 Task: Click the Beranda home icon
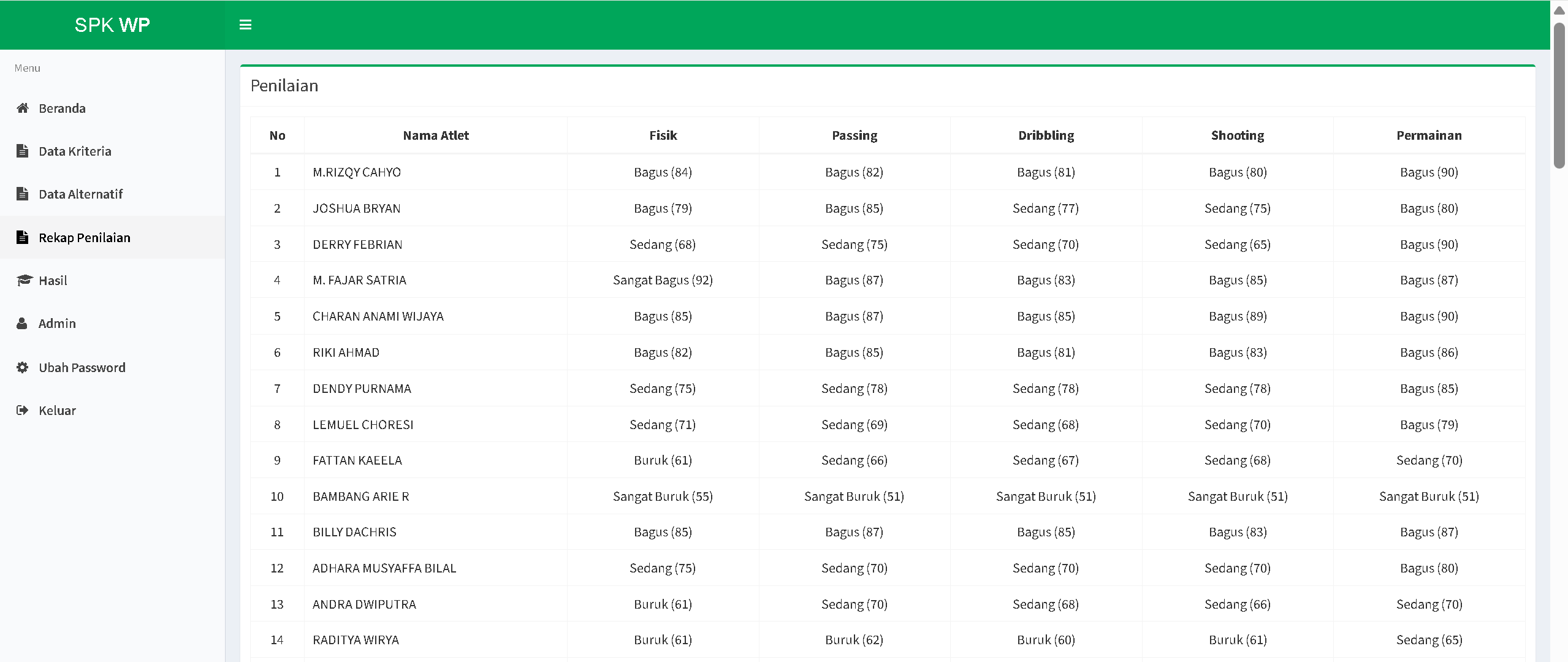pos(23,108)
